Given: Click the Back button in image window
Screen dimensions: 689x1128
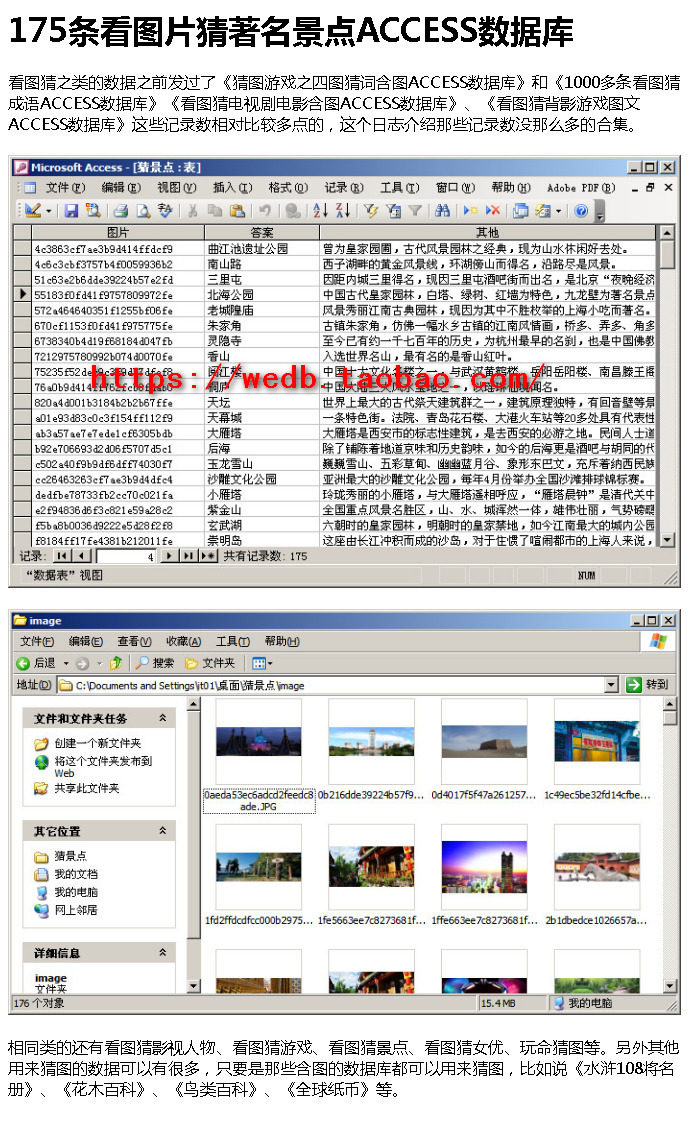Looking at the screenshot, I should coord(36,663).
